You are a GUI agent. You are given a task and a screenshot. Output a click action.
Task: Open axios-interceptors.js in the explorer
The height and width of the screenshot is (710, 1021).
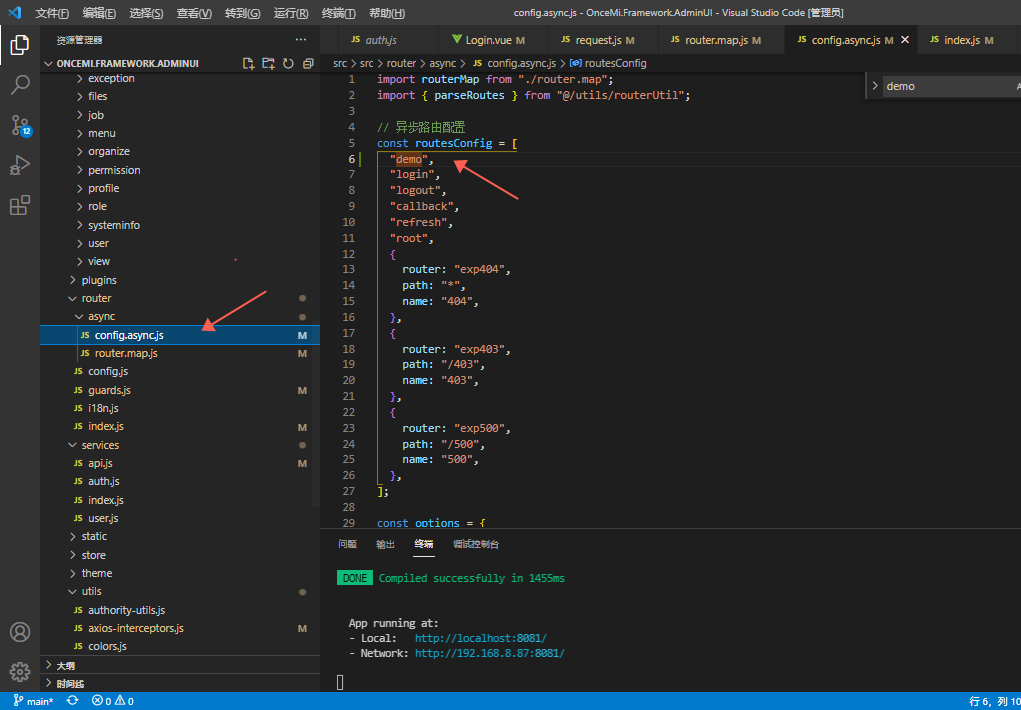(180, 629)
